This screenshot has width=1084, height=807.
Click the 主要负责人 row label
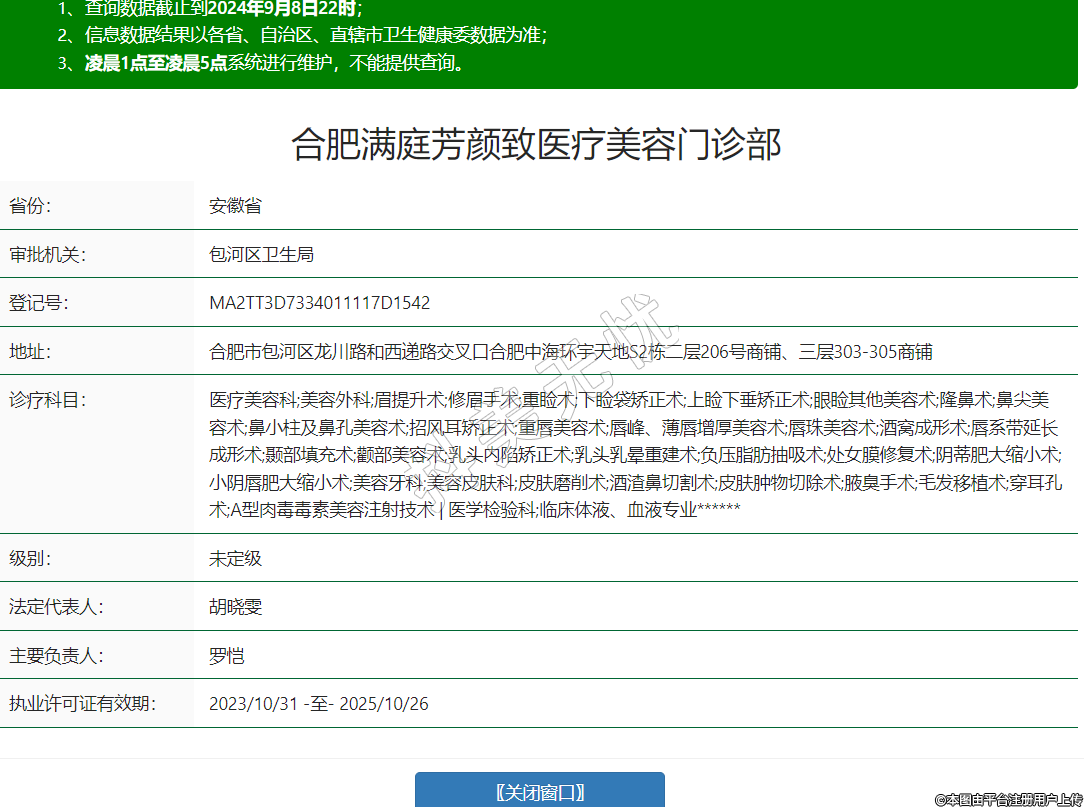(56, 656)
